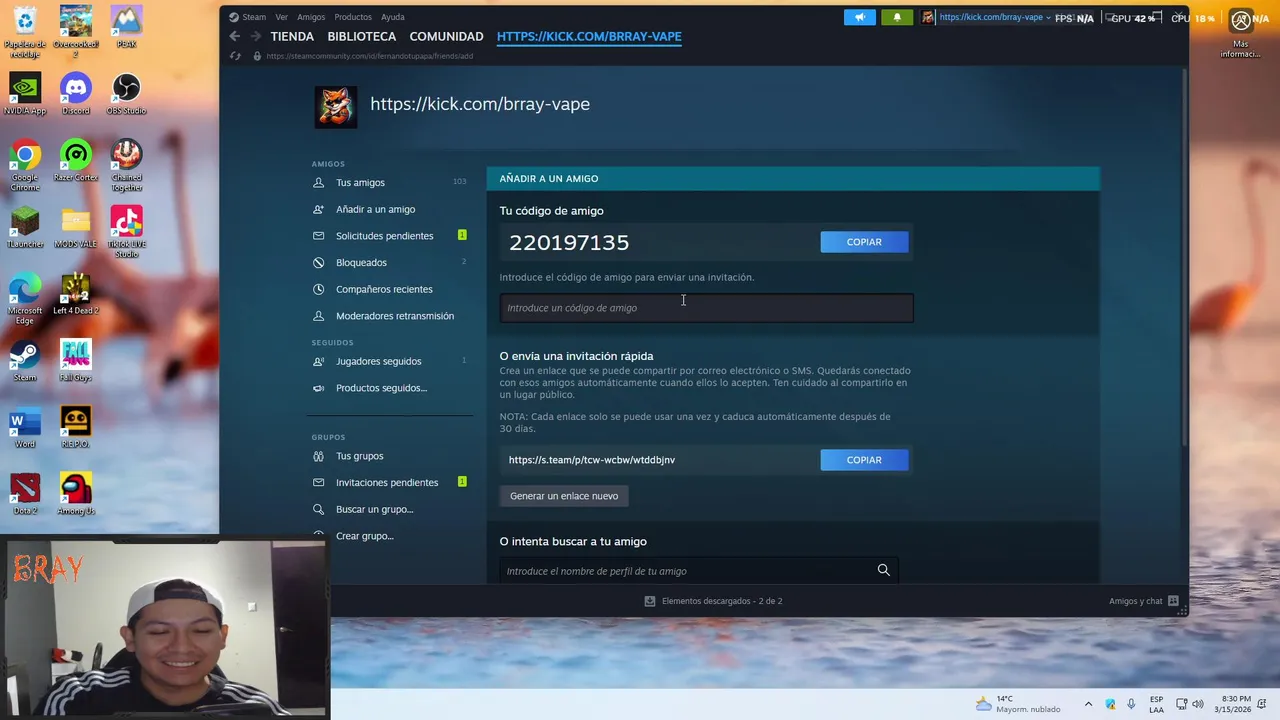The height and width of the screenshot is (720, 1280).
Task: Launch Left 4 Dead 2 desktop shortcut
Action: 76,294
